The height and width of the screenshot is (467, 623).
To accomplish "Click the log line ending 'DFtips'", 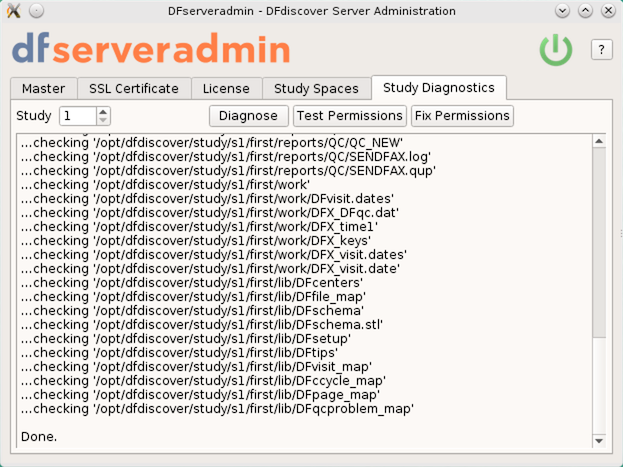I will coord(180,353).
